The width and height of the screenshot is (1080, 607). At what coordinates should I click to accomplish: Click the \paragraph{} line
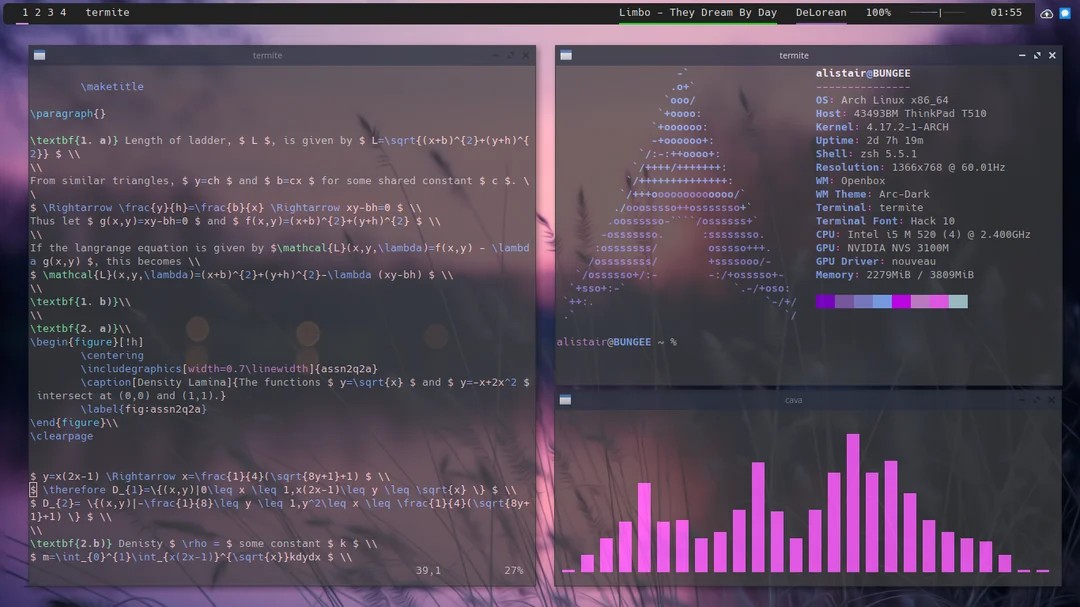tap(68, 114)
